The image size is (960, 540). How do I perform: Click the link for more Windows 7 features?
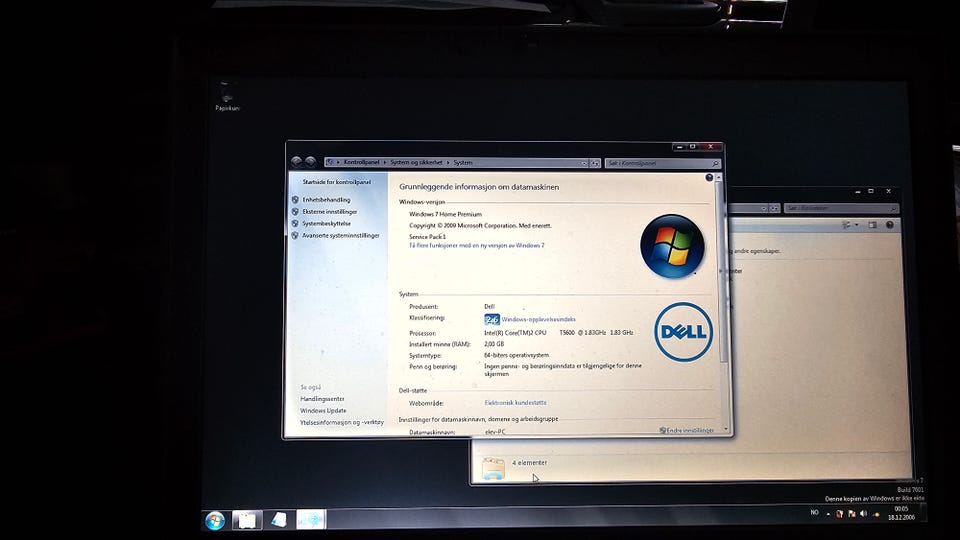click(x=476, y=246)
